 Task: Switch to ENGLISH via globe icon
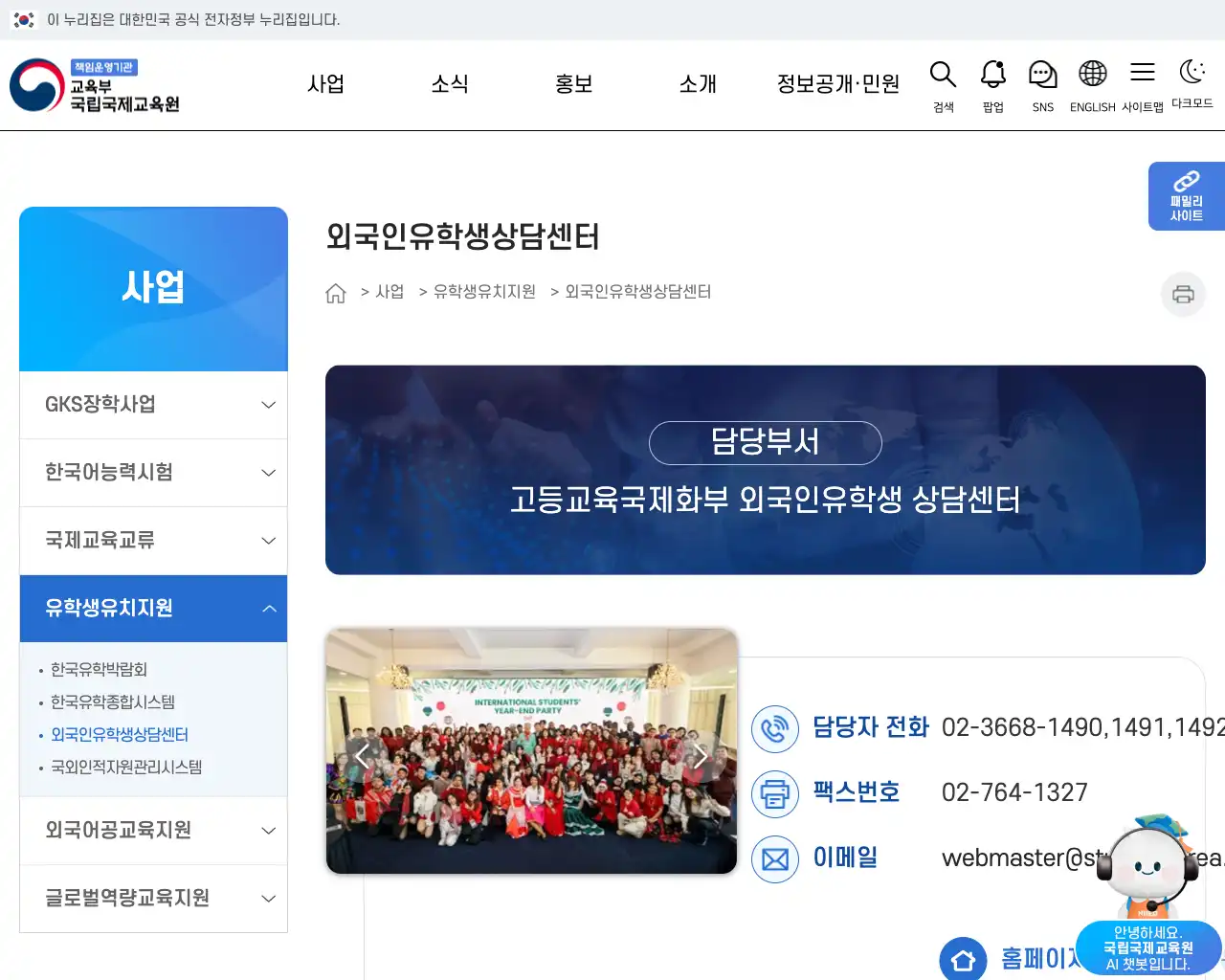[1092, 85]
